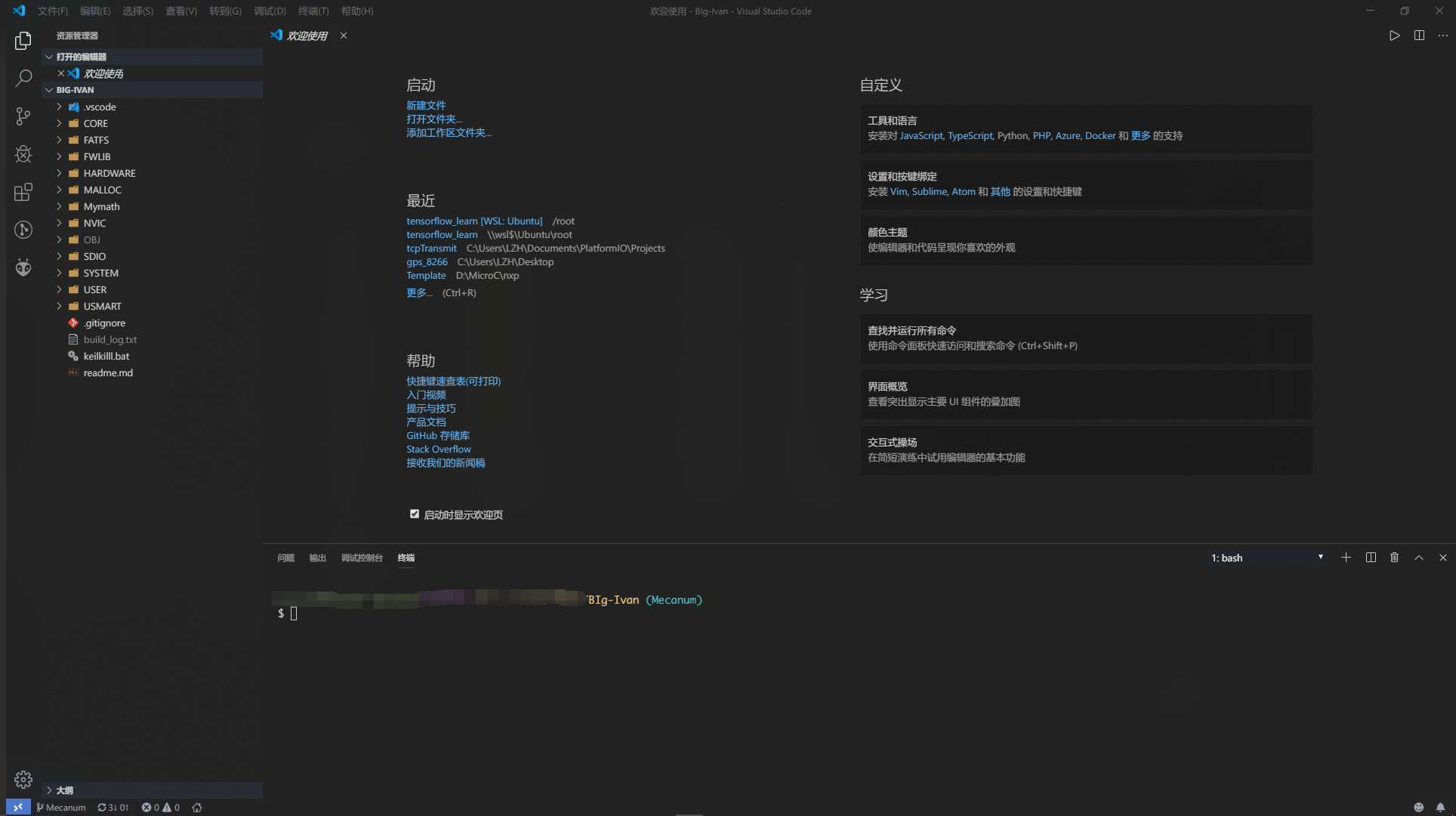Open the GitHub 存储库 link

[438, 435]
